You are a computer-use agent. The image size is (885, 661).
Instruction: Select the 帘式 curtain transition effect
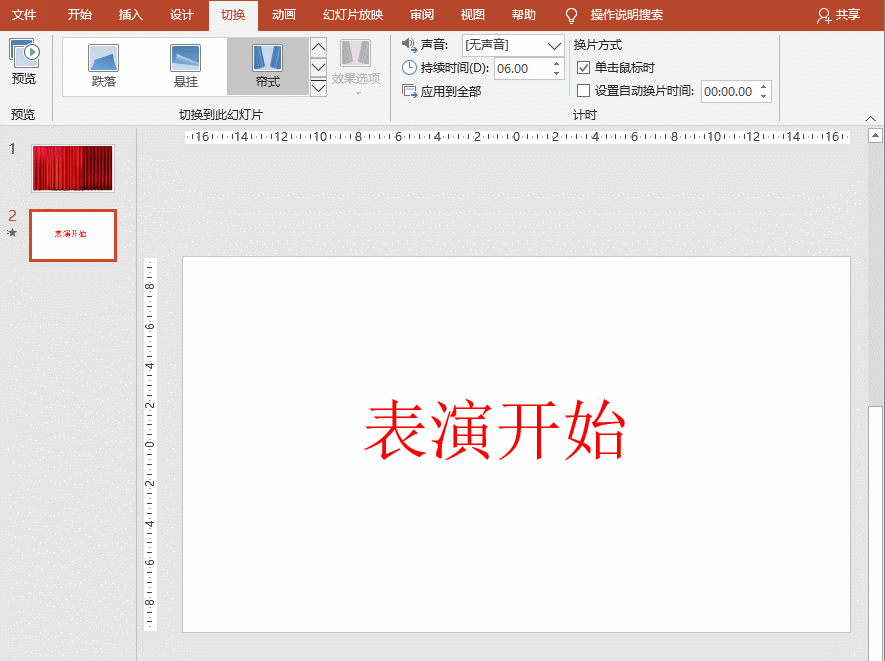tap(268, 67)
